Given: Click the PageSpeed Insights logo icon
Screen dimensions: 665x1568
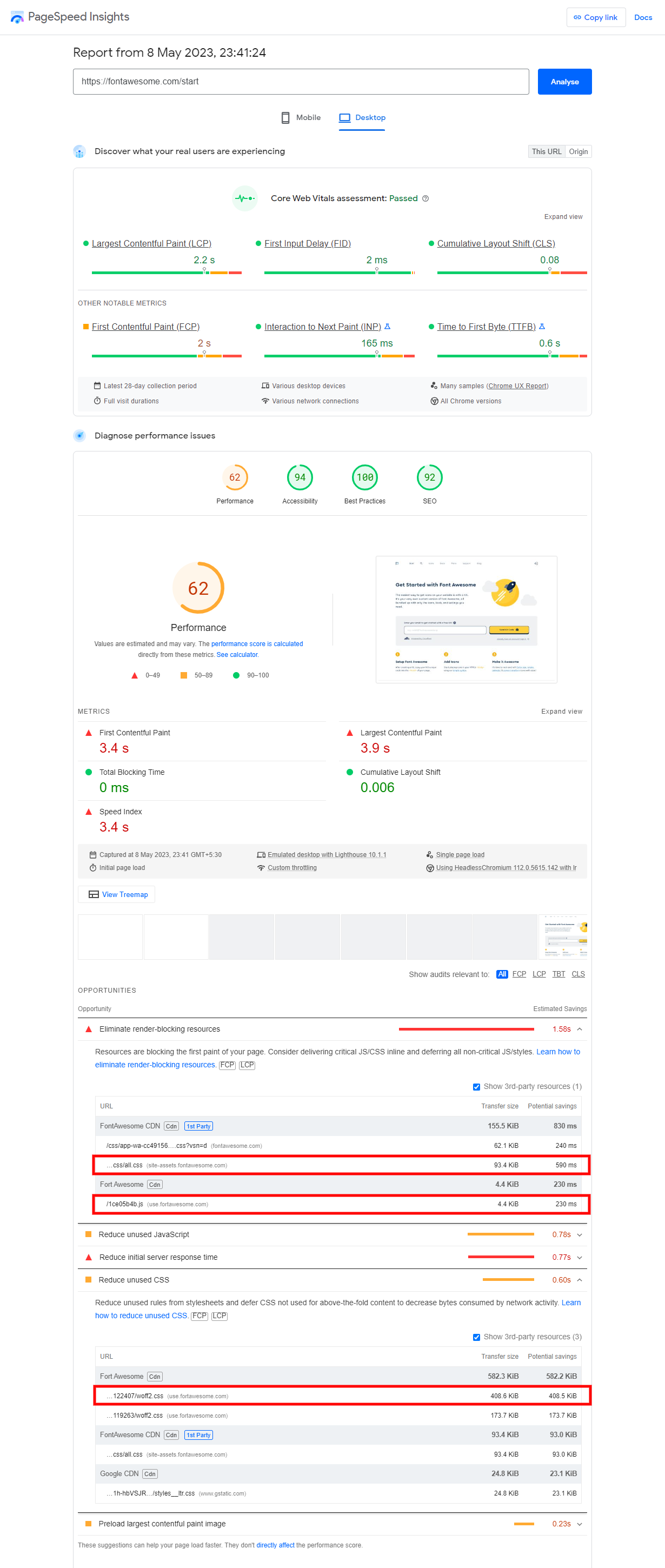Looking at the screenshot, I should (17, 17).
